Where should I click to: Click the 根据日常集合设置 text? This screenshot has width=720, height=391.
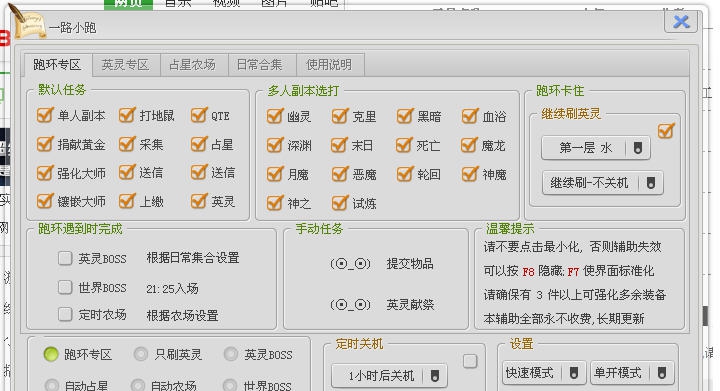point(193,258)
